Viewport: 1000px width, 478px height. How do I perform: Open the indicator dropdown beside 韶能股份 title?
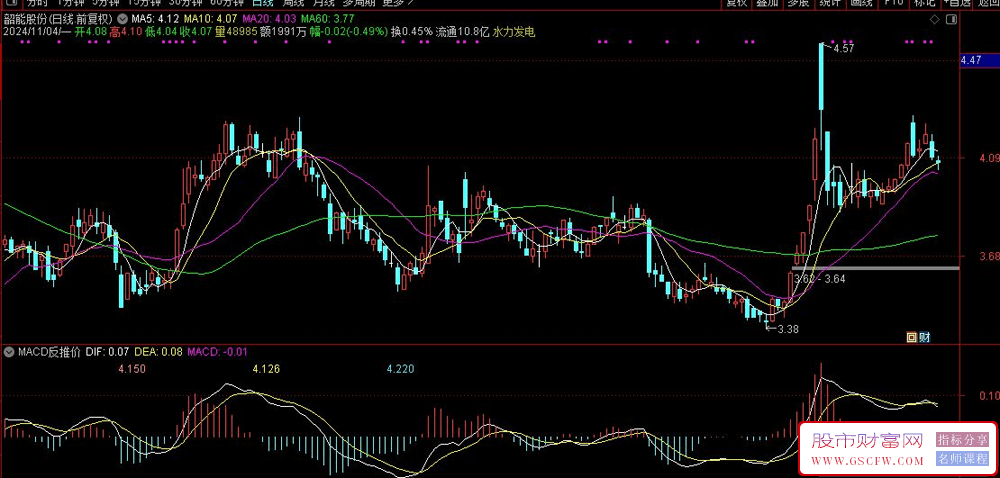[122, 19]
